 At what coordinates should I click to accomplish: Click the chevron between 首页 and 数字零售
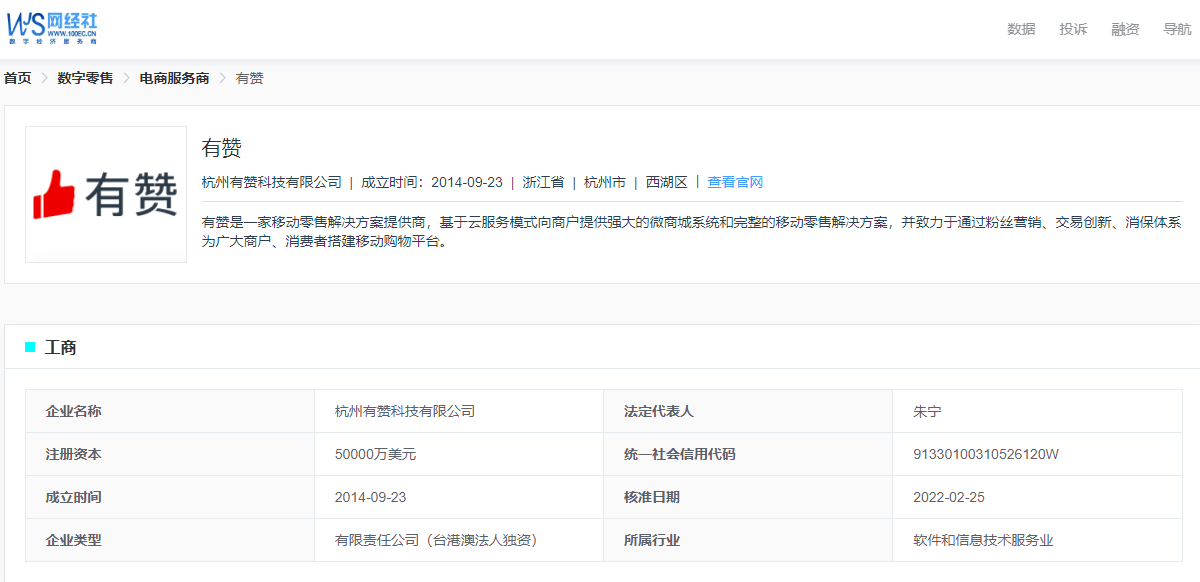(x=44, y=78)
